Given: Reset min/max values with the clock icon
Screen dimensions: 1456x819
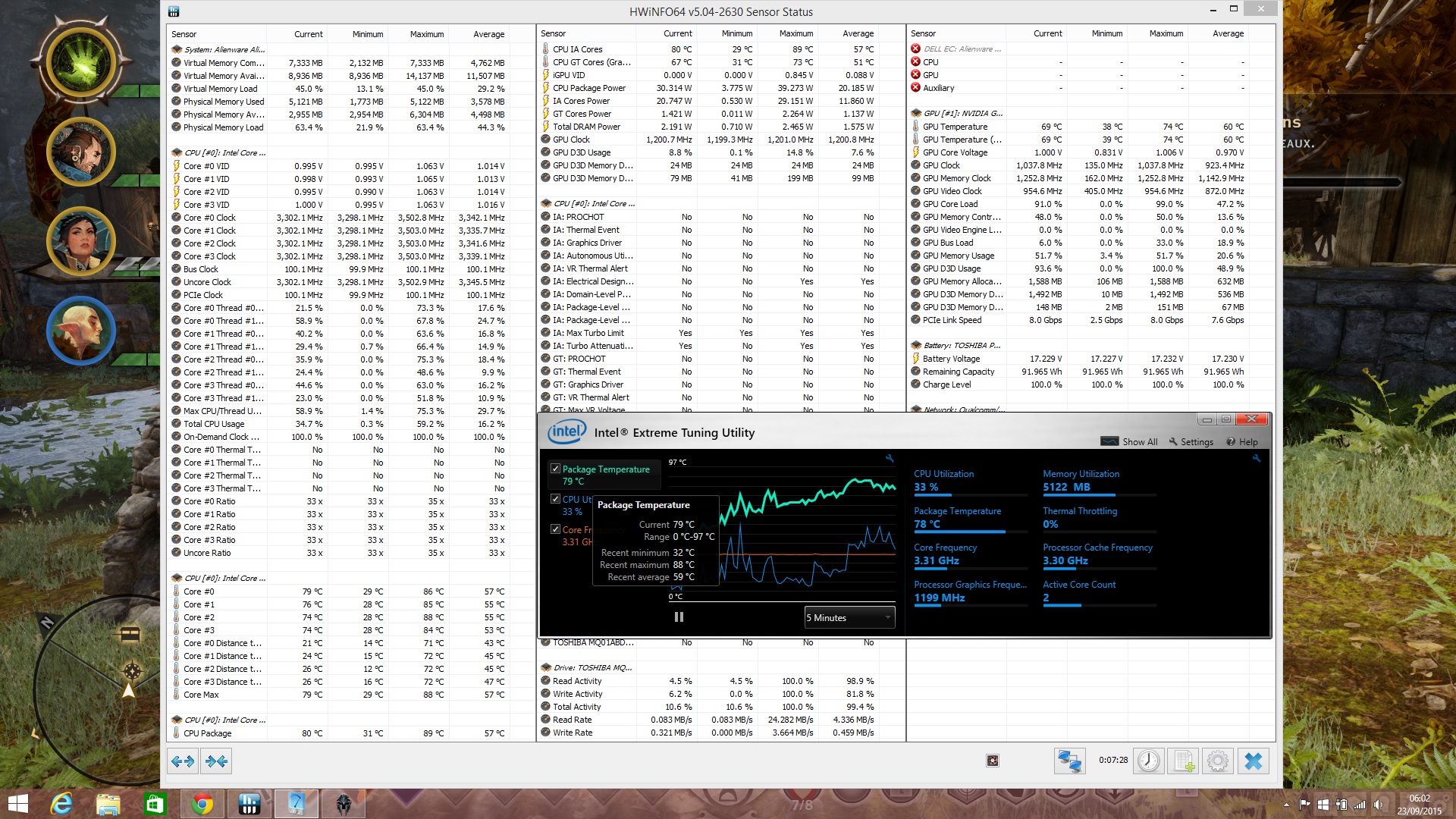Looking at the screenshot, I should 1148,761.
